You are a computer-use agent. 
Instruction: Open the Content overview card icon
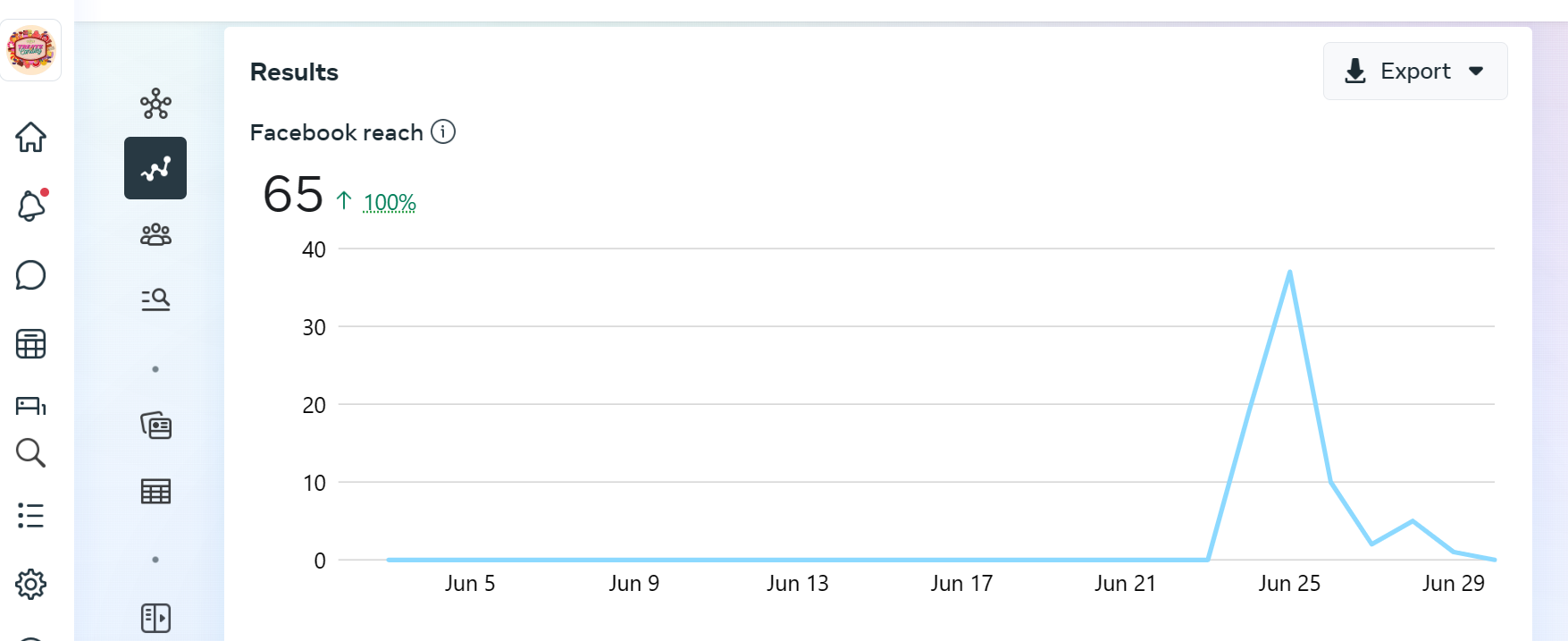155,426
